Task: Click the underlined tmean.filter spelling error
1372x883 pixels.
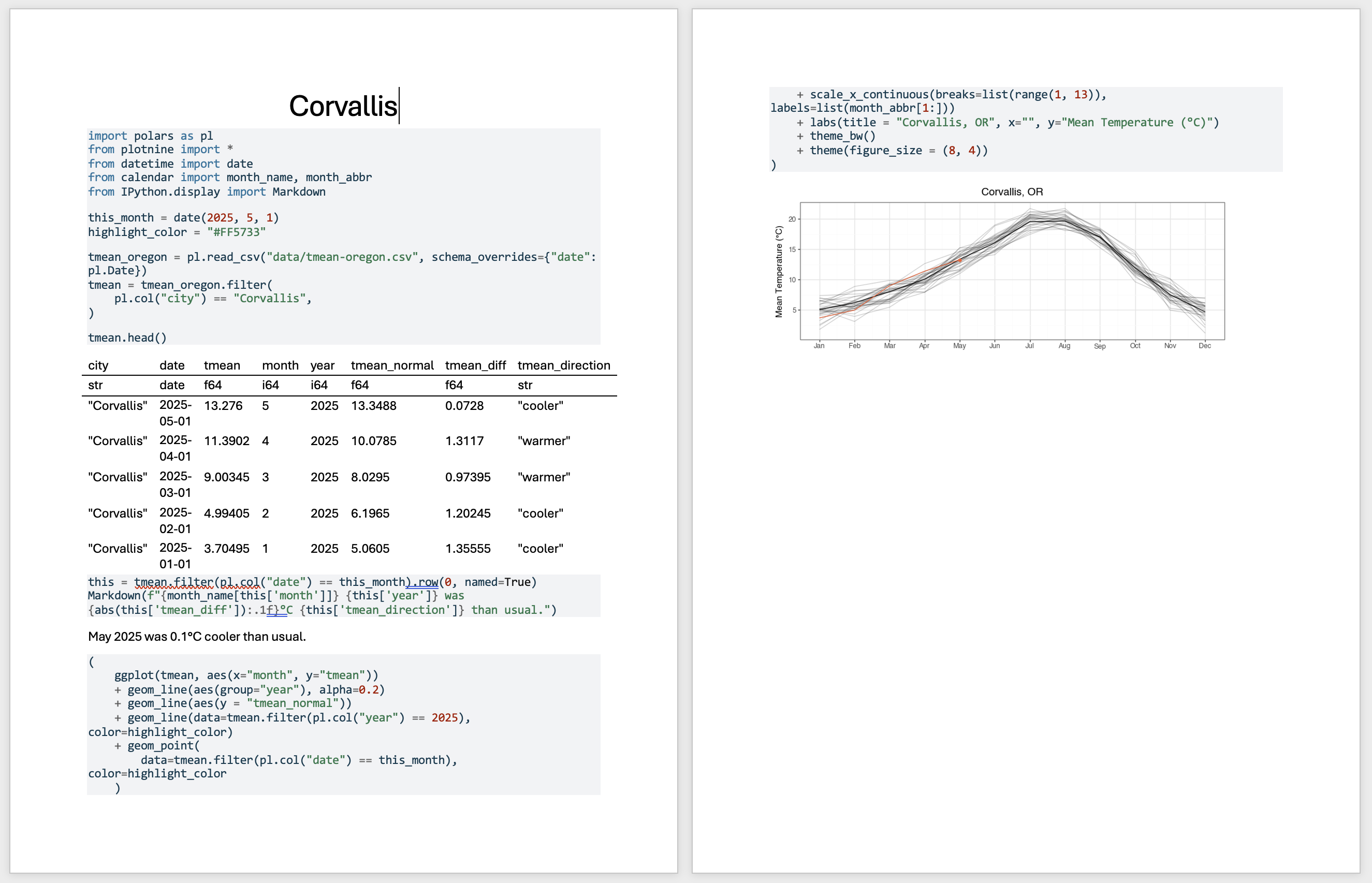Action: coord(174,582)
